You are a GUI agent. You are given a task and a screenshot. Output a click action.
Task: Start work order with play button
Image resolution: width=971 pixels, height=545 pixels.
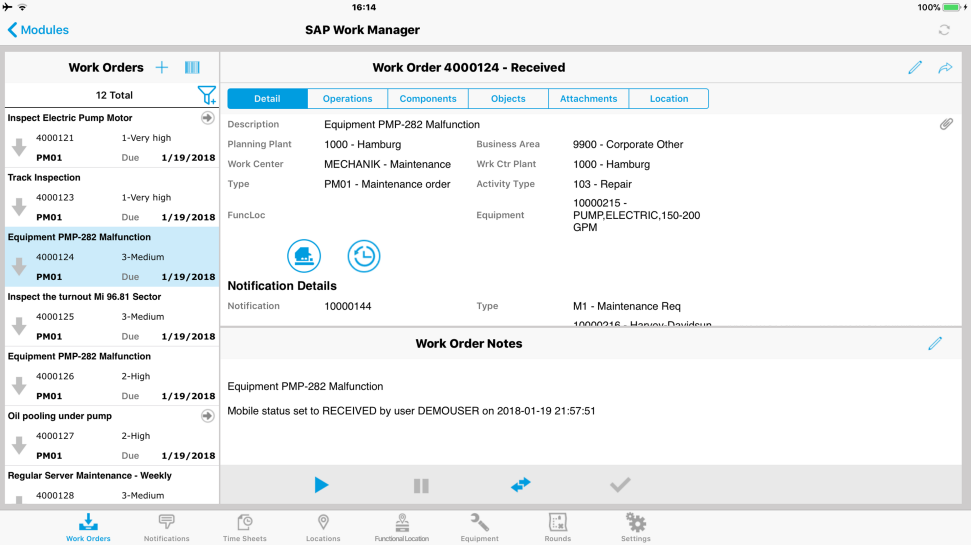point(321,485)
